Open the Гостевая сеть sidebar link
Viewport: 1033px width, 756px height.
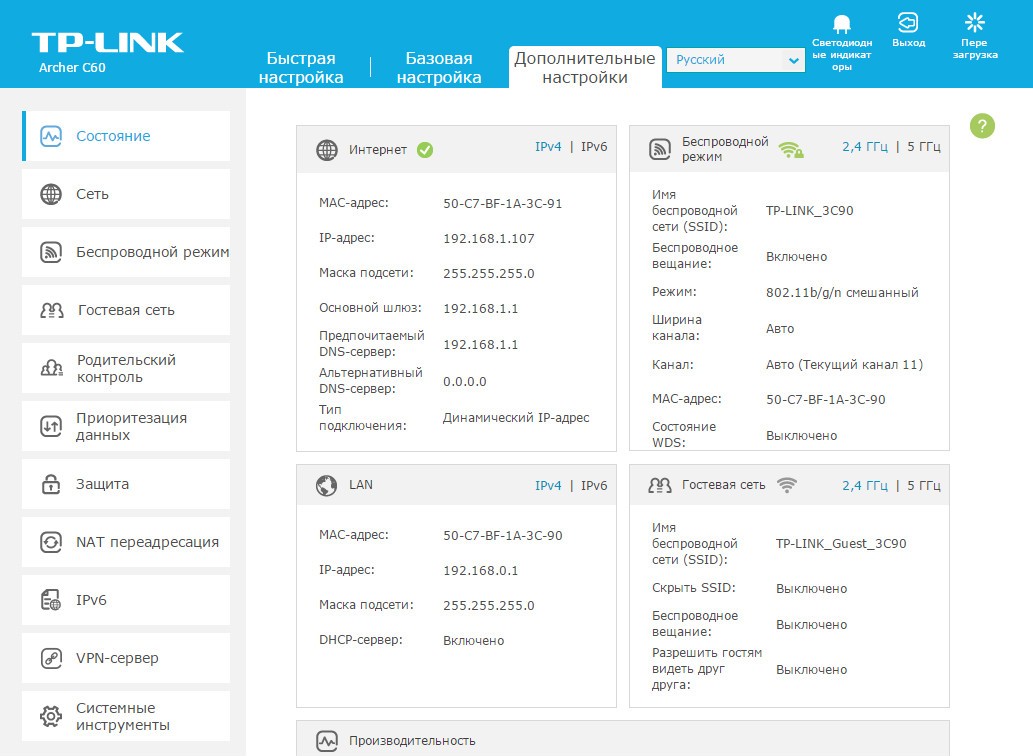pyautogui.click(x=125, y=310)
